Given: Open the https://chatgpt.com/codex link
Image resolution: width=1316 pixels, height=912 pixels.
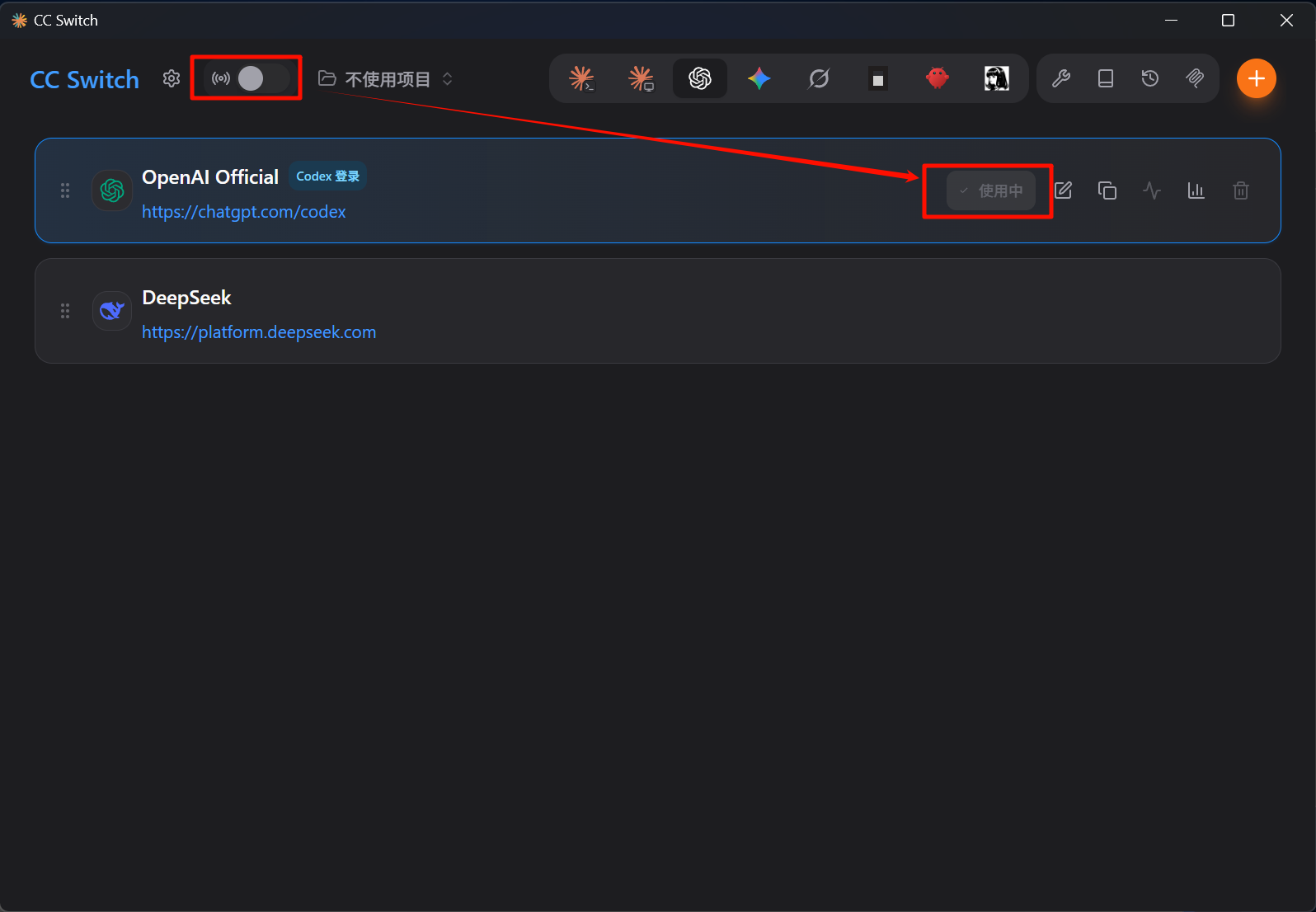Looking at the screenshot, I should click(244, 212).
